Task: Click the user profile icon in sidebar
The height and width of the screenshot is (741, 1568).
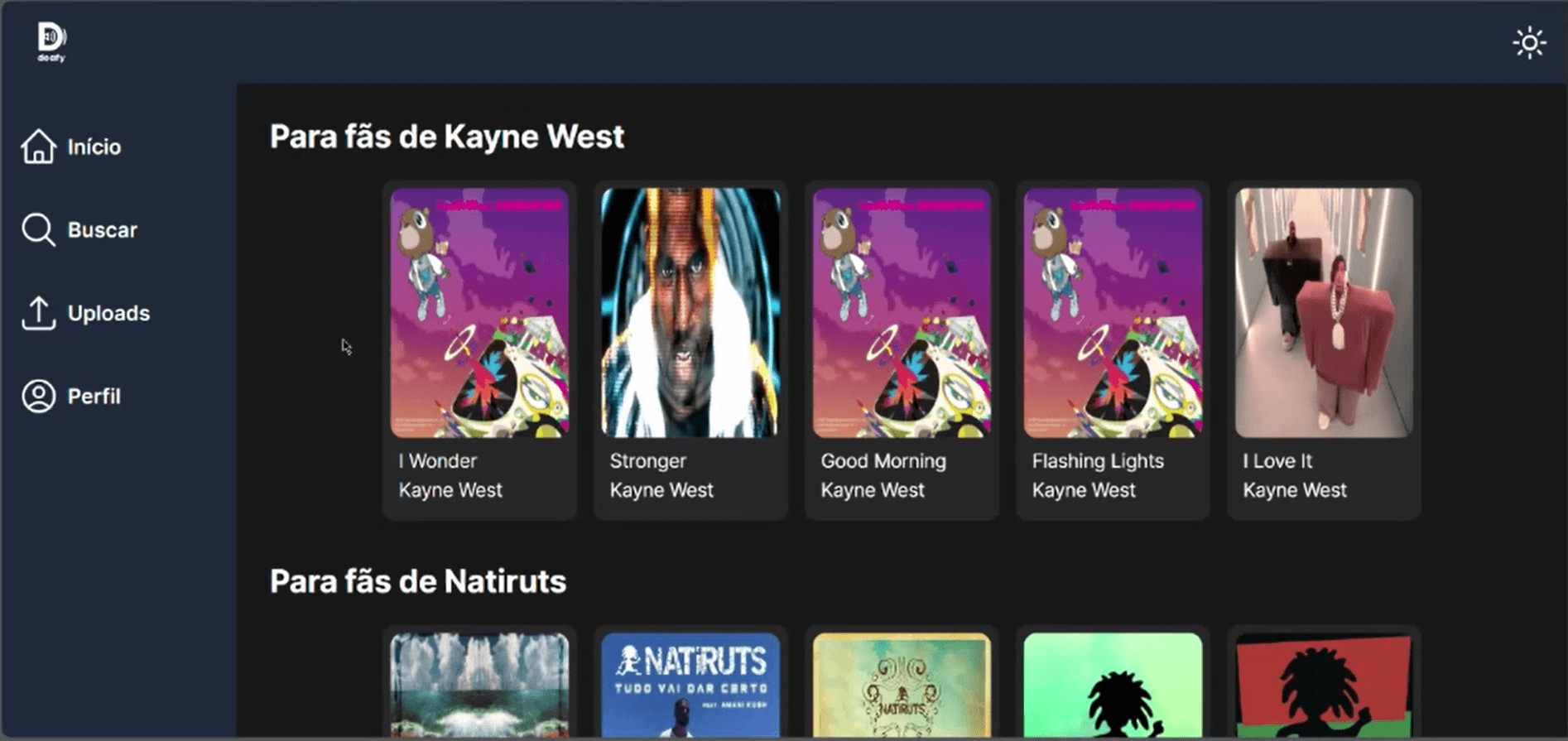Action: [x=38, y=397]
